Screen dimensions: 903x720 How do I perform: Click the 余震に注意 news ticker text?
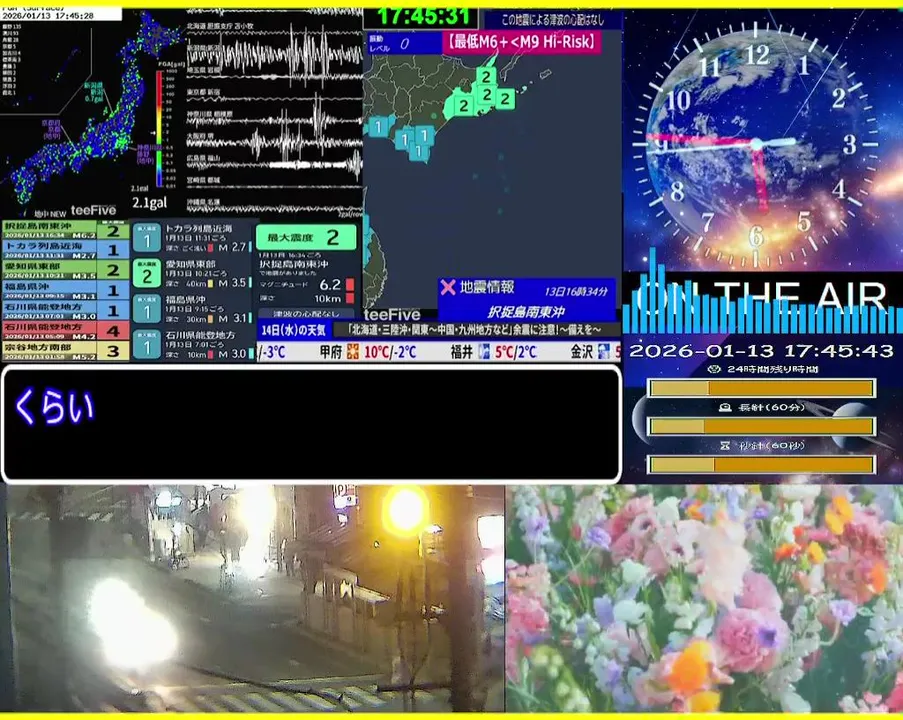pyautogui.click(x=476, y=330)
